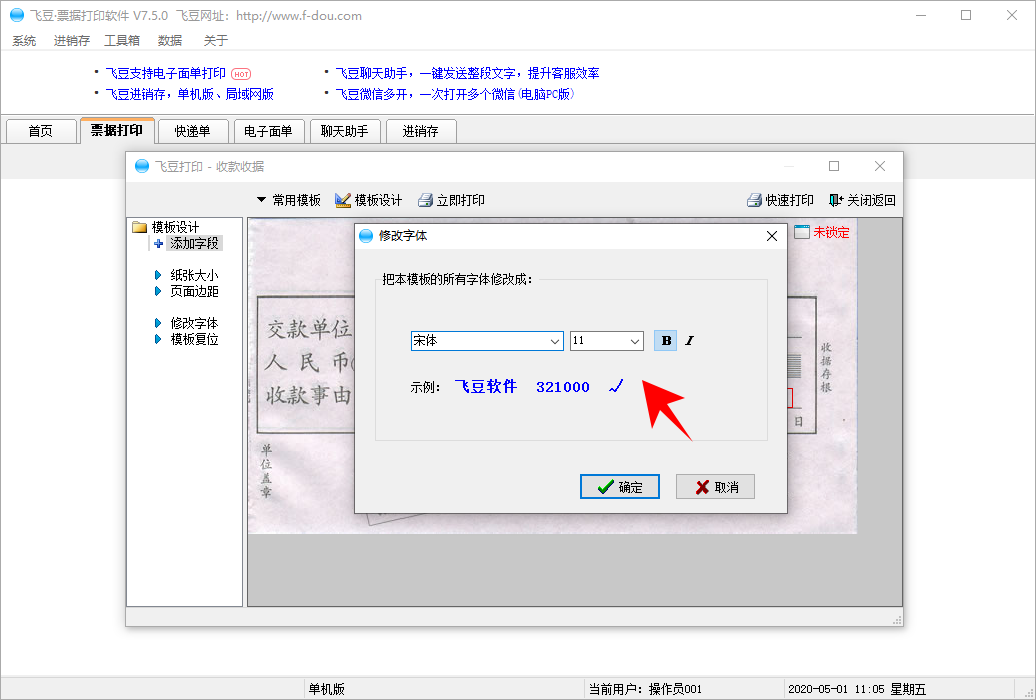Open the font name dropdown showing 宋体
Screen dimensions: 1036x700
[487, 341]
